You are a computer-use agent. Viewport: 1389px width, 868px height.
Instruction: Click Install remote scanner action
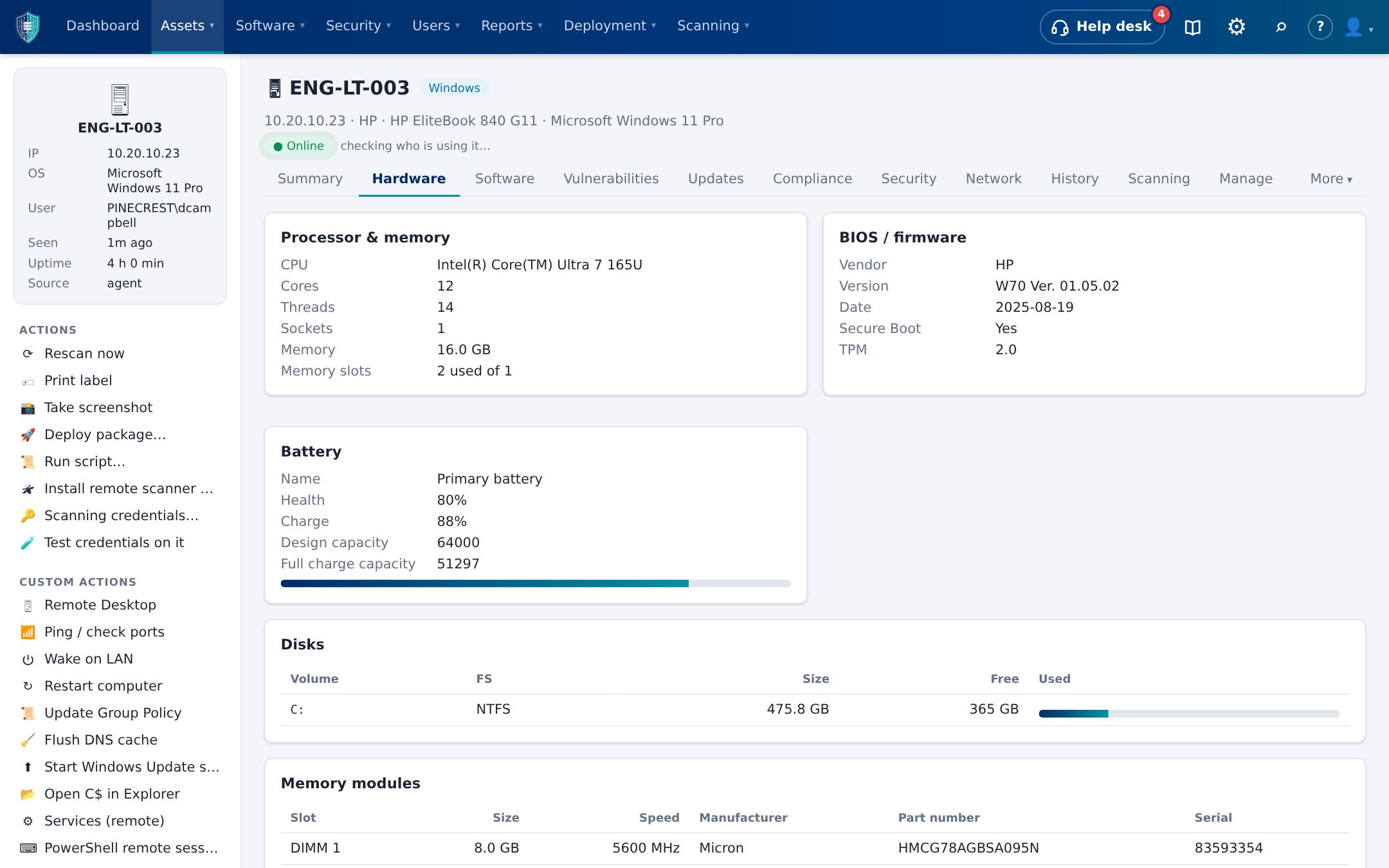tap(120, 489)
